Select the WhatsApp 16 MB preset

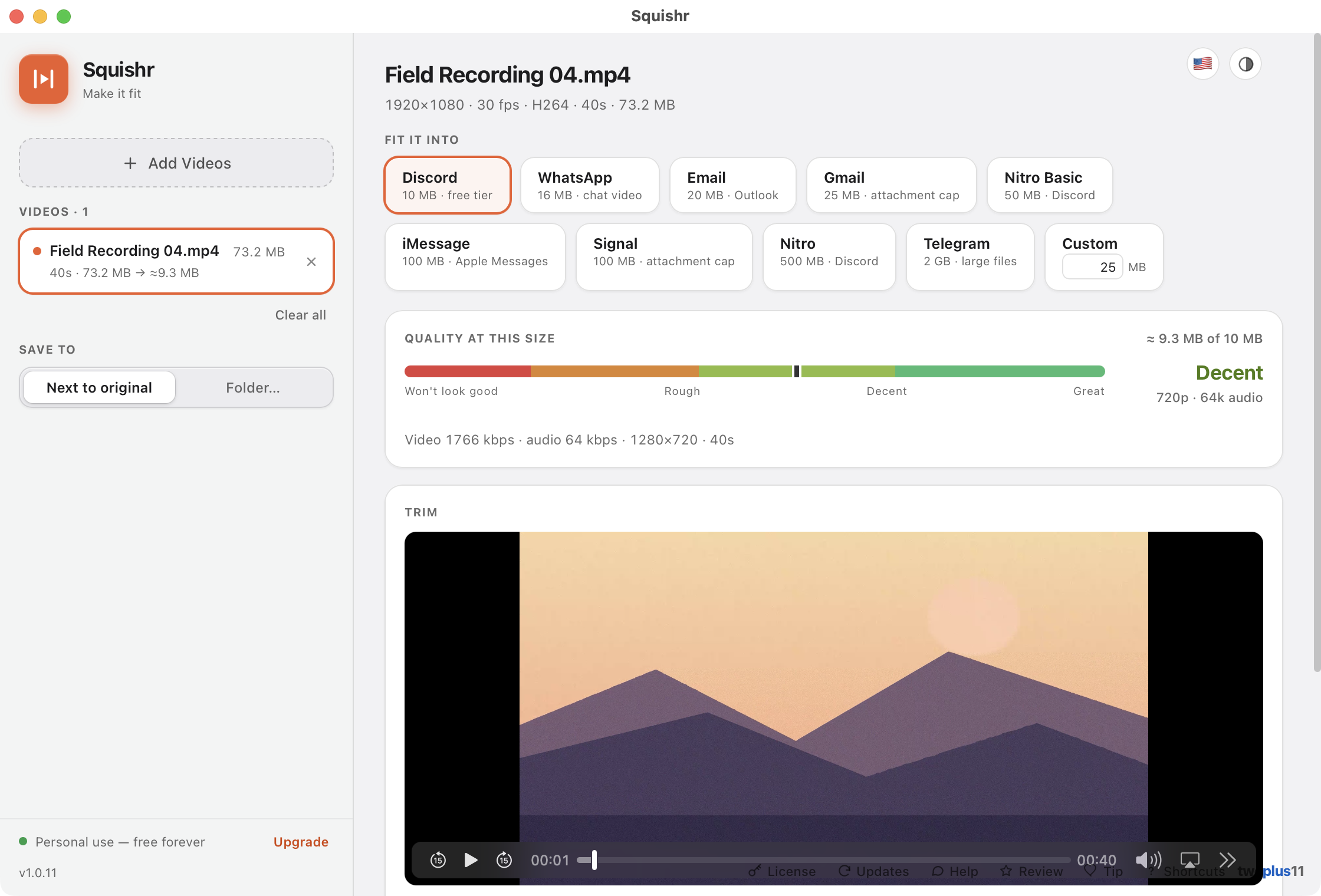590,185
